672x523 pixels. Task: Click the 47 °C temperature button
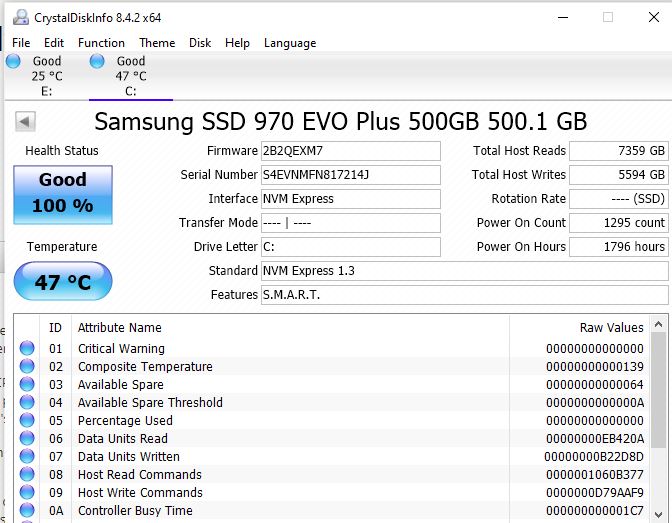tap(63, 281)
